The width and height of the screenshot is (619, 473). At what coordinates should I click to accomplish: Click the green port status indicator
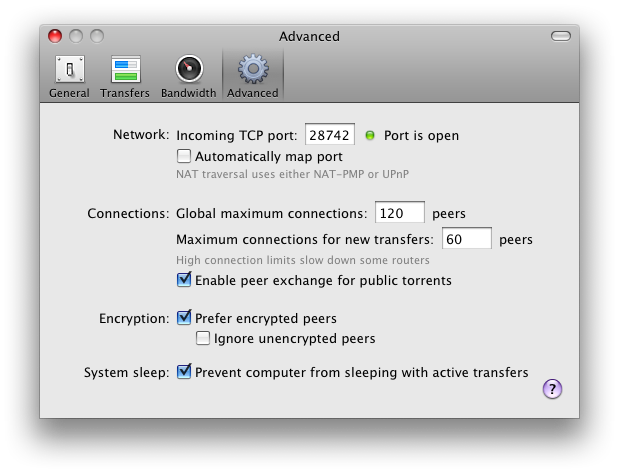click(x=370, y=135)
